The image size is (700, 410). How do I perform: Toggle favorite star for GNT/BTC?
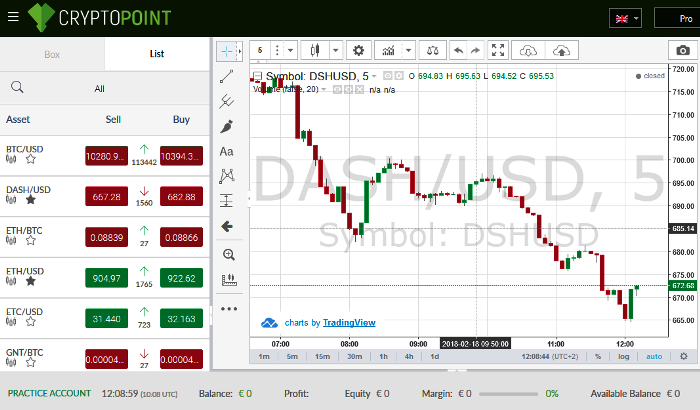pyautogui.click(x=30, y=362)
